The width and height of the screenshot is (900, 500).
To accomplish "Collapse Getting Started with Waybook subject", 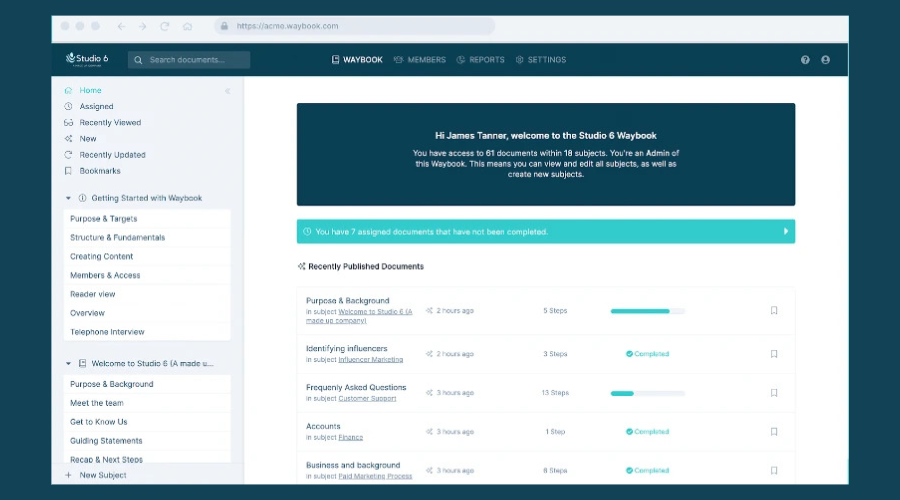I will pos(68,198).
